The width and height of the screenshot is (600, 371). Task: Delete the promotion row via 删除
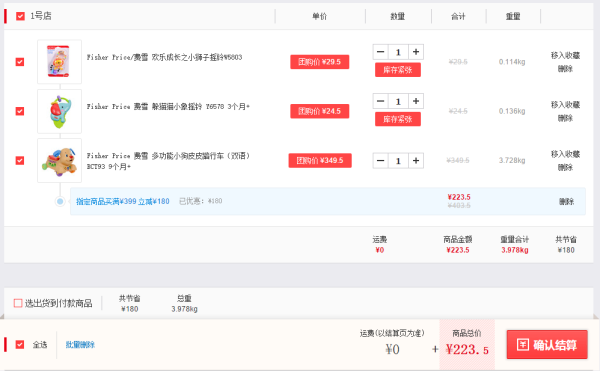(566, 202)
